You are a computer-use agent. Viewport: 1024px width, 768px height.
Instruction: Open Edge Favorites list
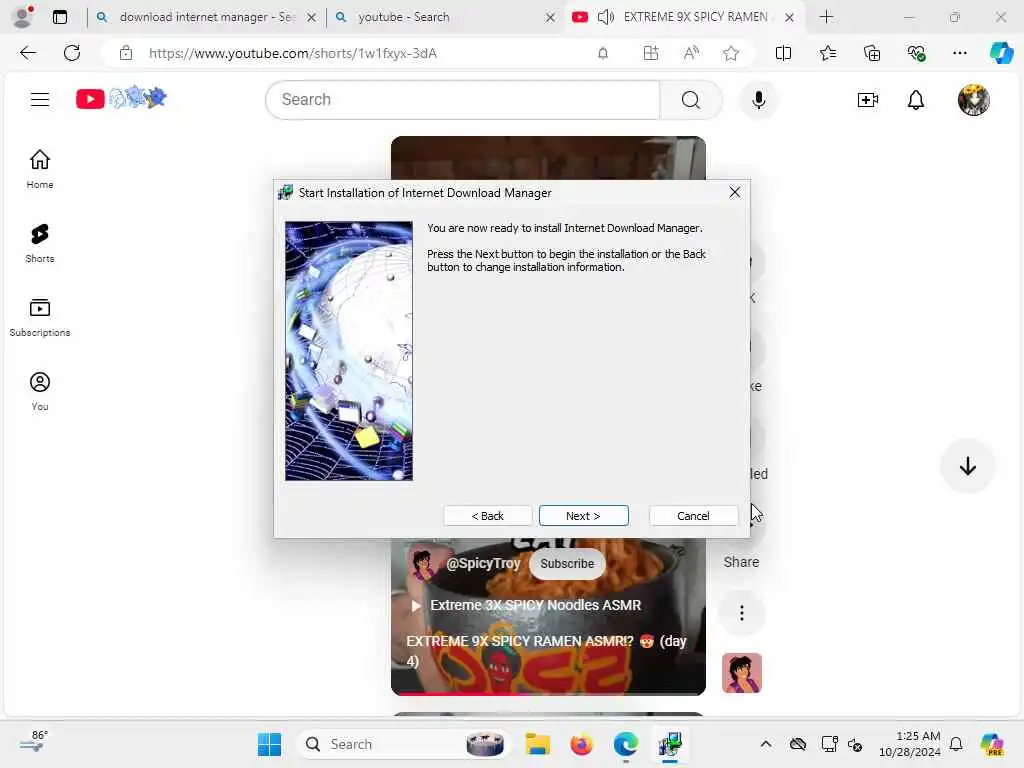coord(827,53)
